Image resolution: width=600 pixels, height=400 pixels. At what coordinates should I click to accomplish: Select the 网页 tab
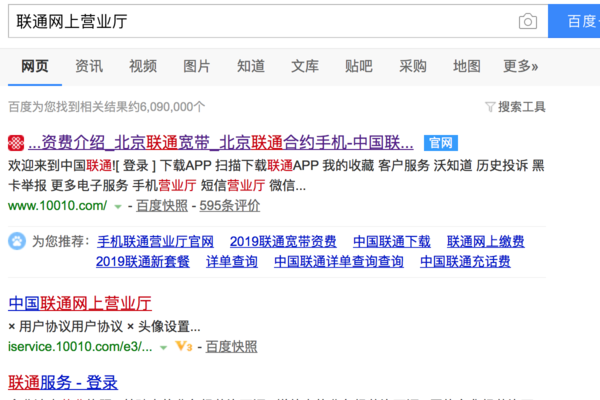tap(35, 66)
